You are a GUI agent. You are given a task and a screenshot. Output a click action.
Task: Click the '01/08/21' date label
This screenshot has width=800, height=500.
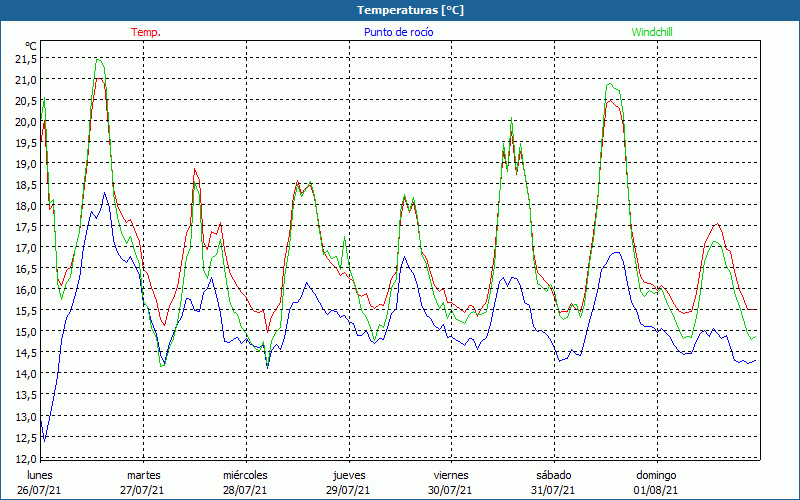point(656,490)
